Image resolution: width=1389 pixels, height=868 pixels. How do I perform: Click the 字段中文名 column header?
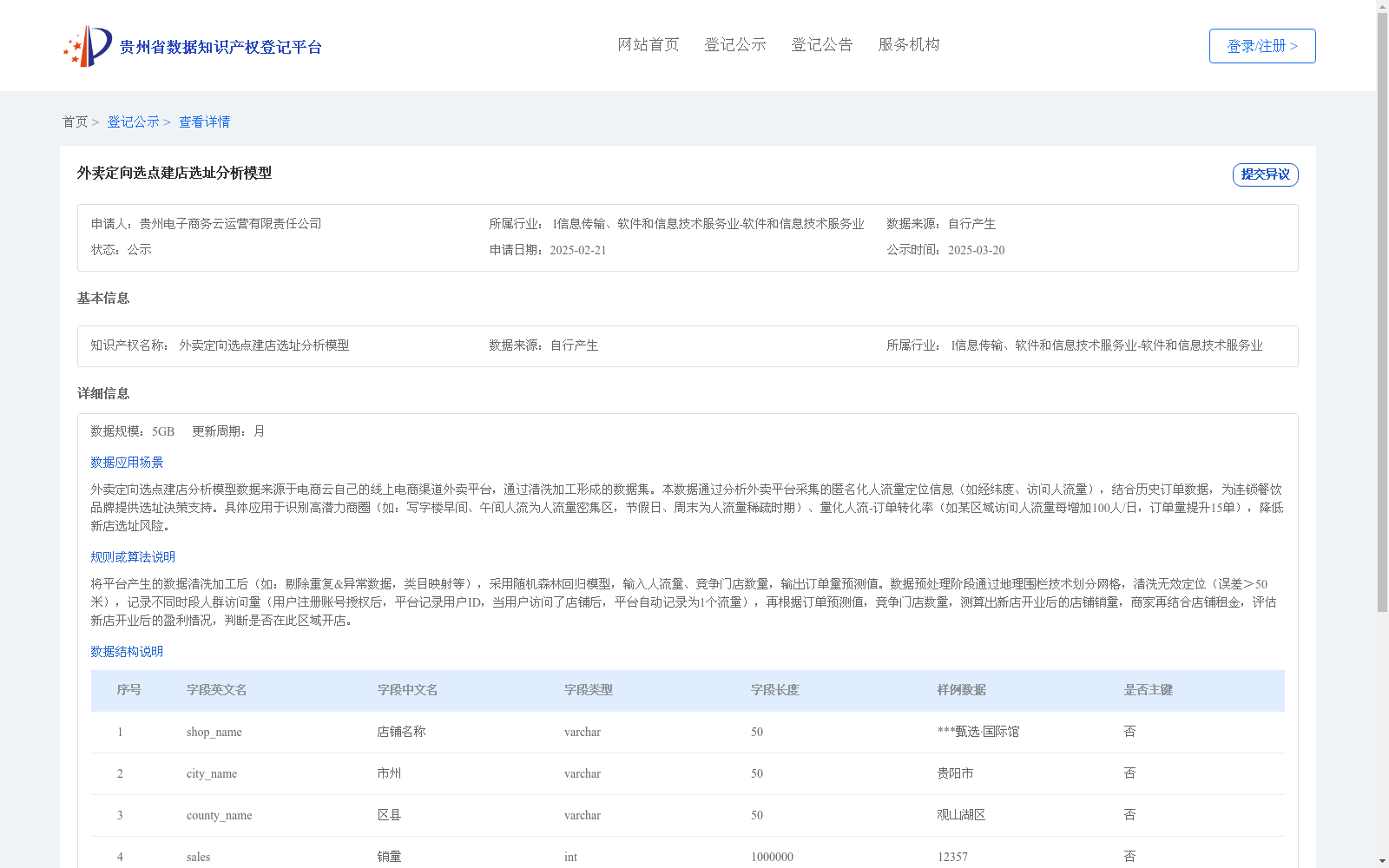pyautogui.click(x=408, y=690)
